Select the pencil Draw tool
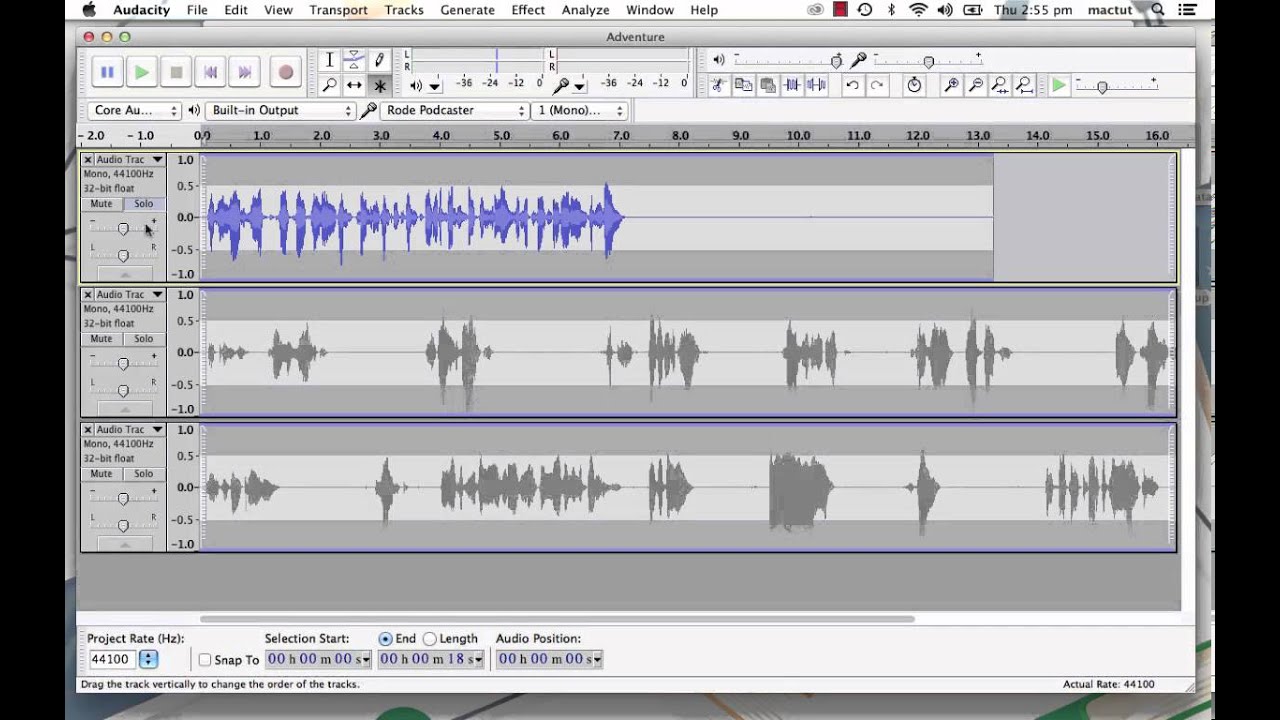 point(379,61)
